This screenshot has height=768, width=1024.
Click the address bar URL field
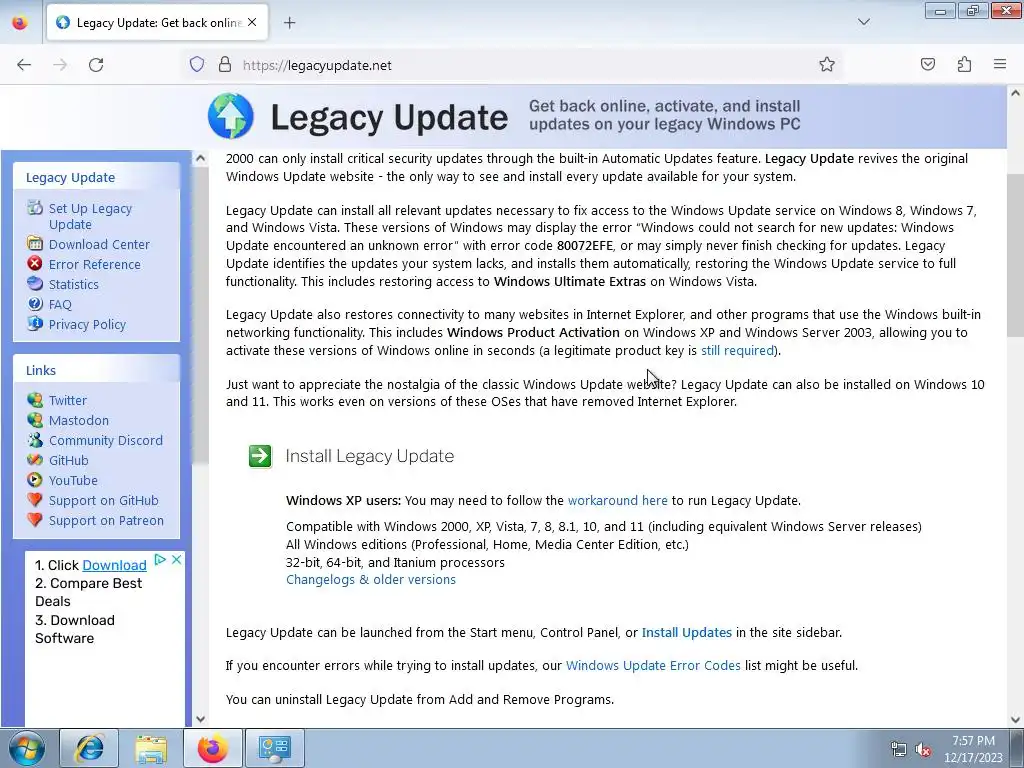tap(512, 65)
